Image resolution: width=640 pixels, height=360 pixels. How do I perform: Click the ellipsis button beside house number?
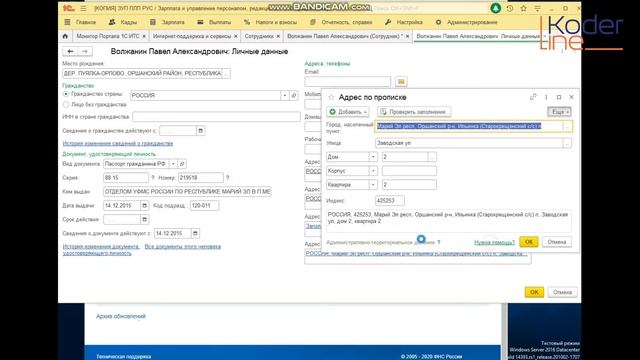[x=432, y=157]
